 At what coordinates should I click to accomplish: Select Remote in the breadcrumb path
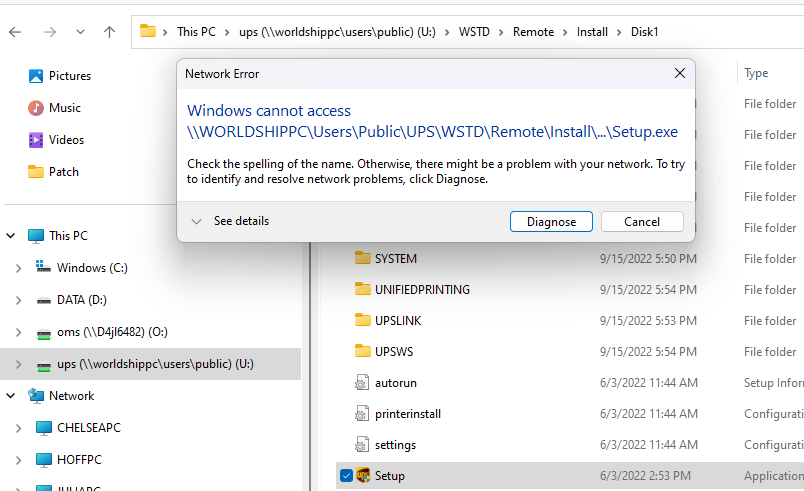pyautogui.click(x=533, y=32)
